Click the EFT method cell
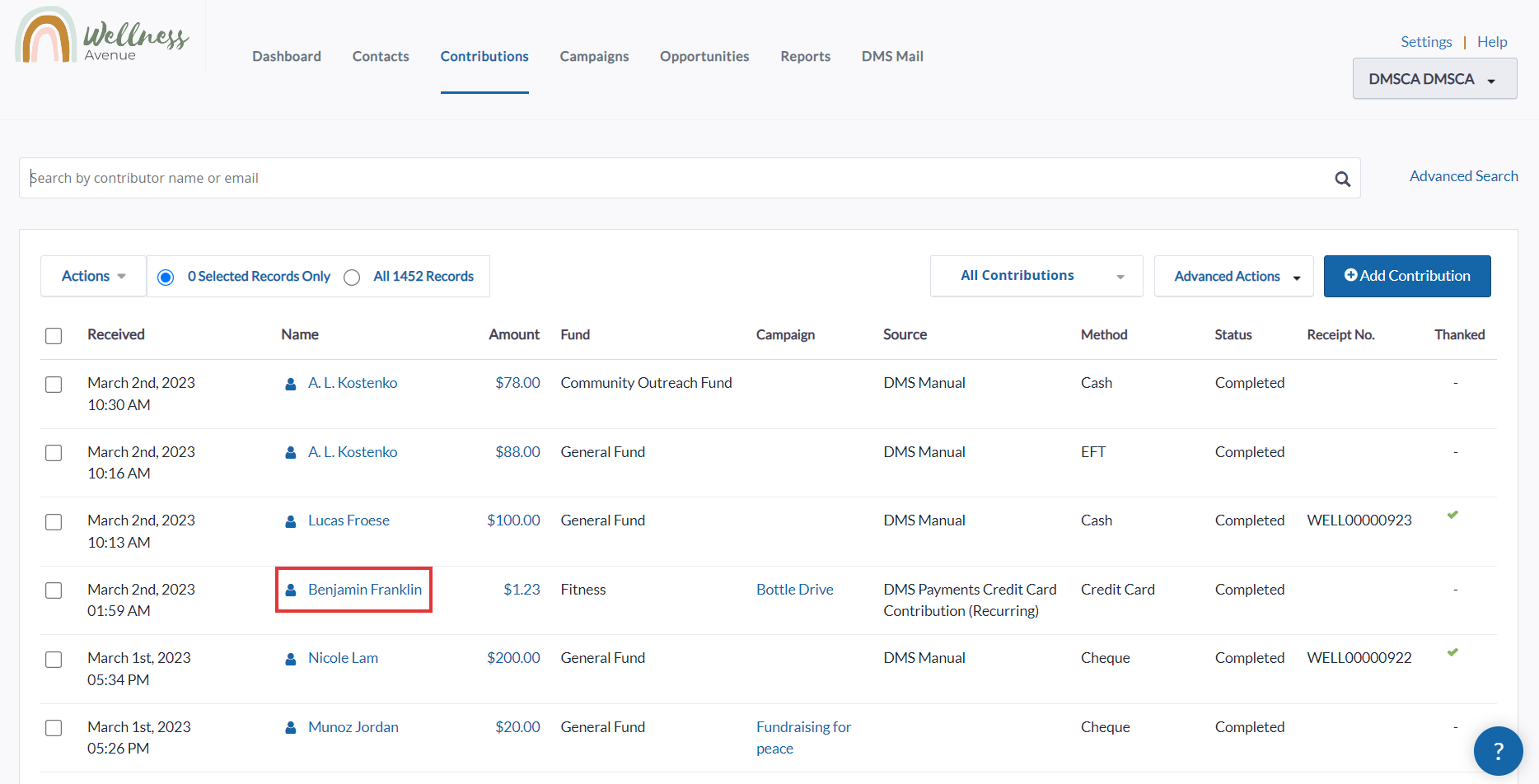Image resolution: width=1539 pixels, height=784 pixels. 1093,452
